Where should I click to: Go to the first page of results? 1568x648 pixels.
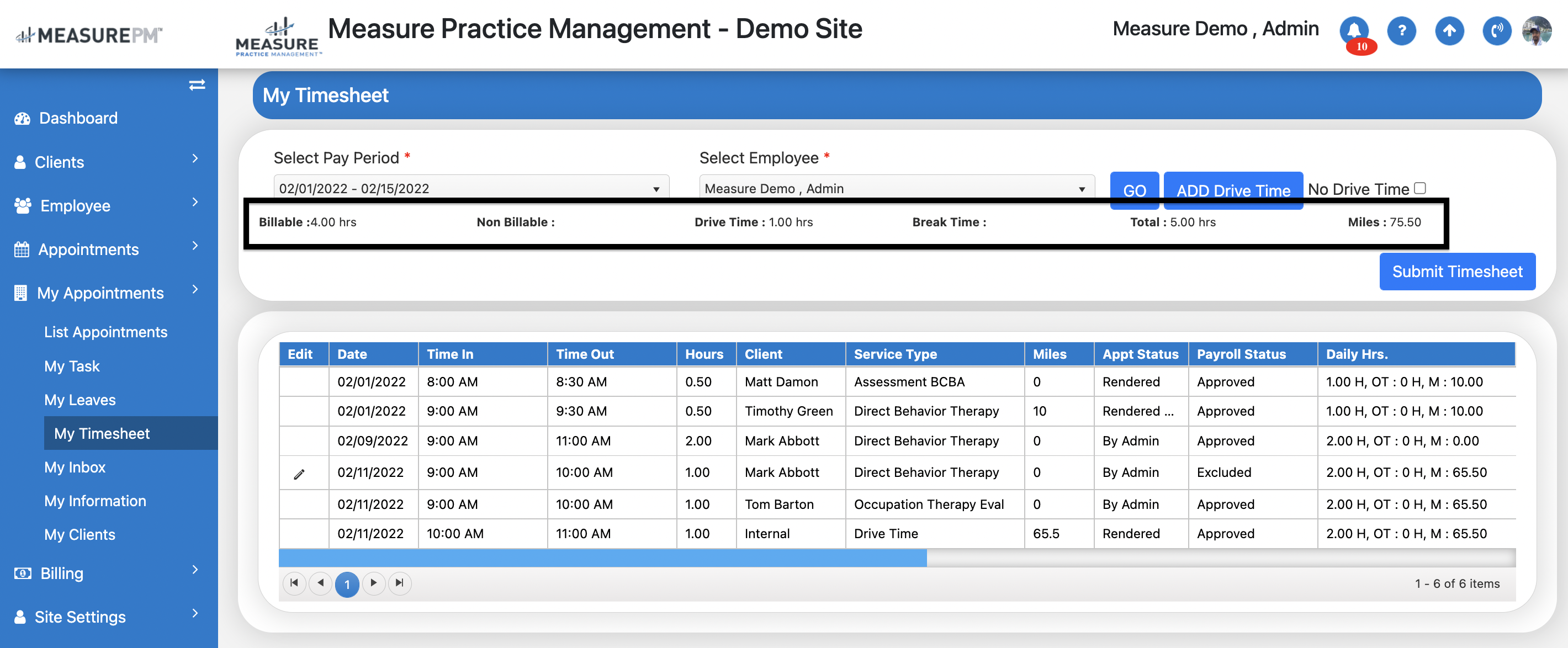pos(294,583)
